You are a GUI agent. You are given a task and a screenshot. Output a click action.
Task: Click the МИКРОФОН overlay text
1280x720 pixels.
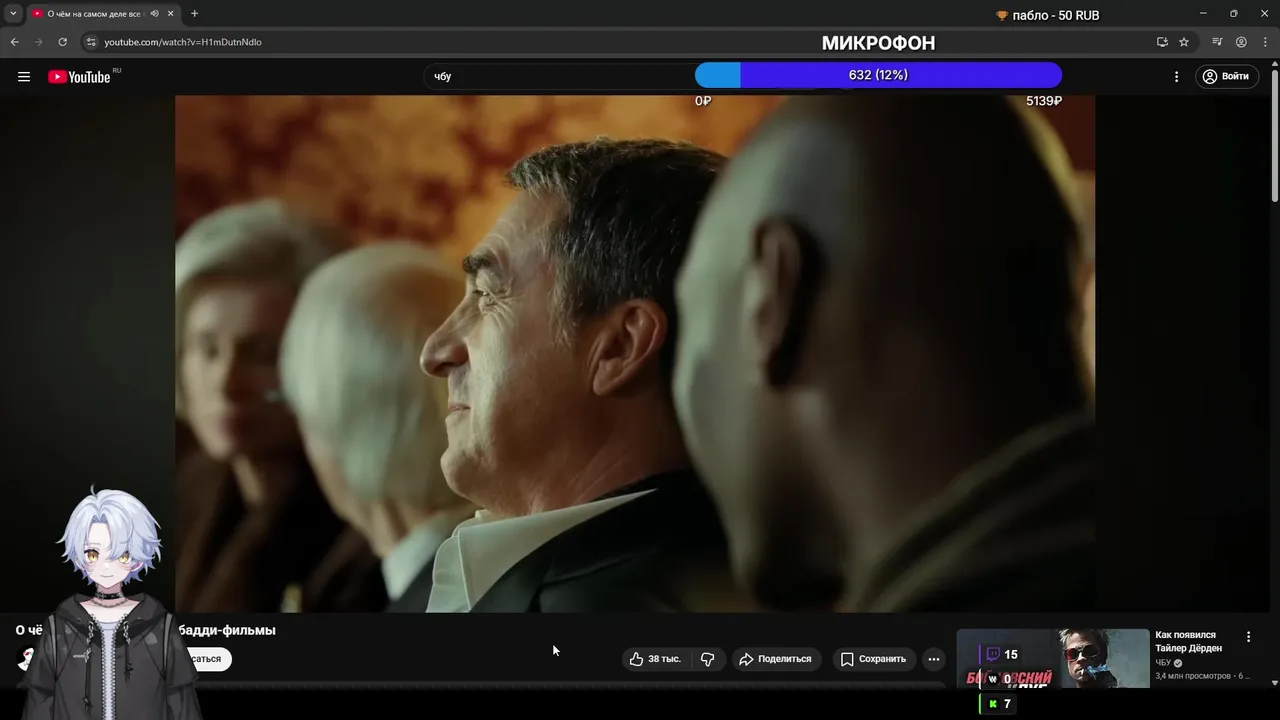[878, 43]
